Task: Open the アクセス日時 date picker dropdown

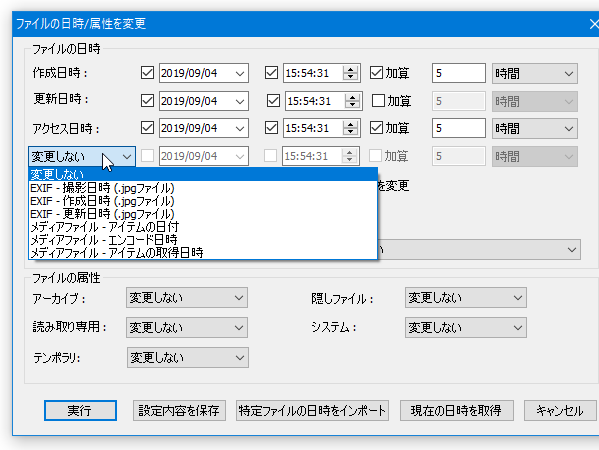Action: point(240,128)
